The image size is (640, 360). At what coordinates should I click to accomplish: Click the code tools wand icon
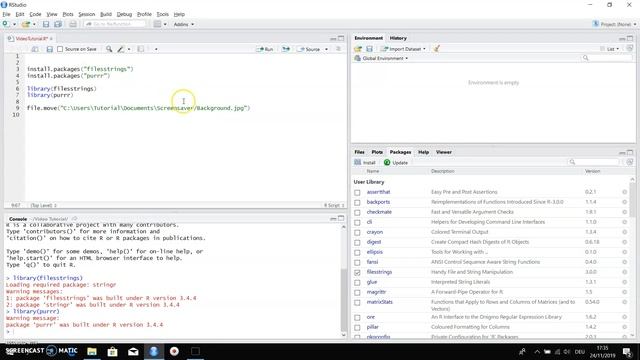(x=121, y=49)
